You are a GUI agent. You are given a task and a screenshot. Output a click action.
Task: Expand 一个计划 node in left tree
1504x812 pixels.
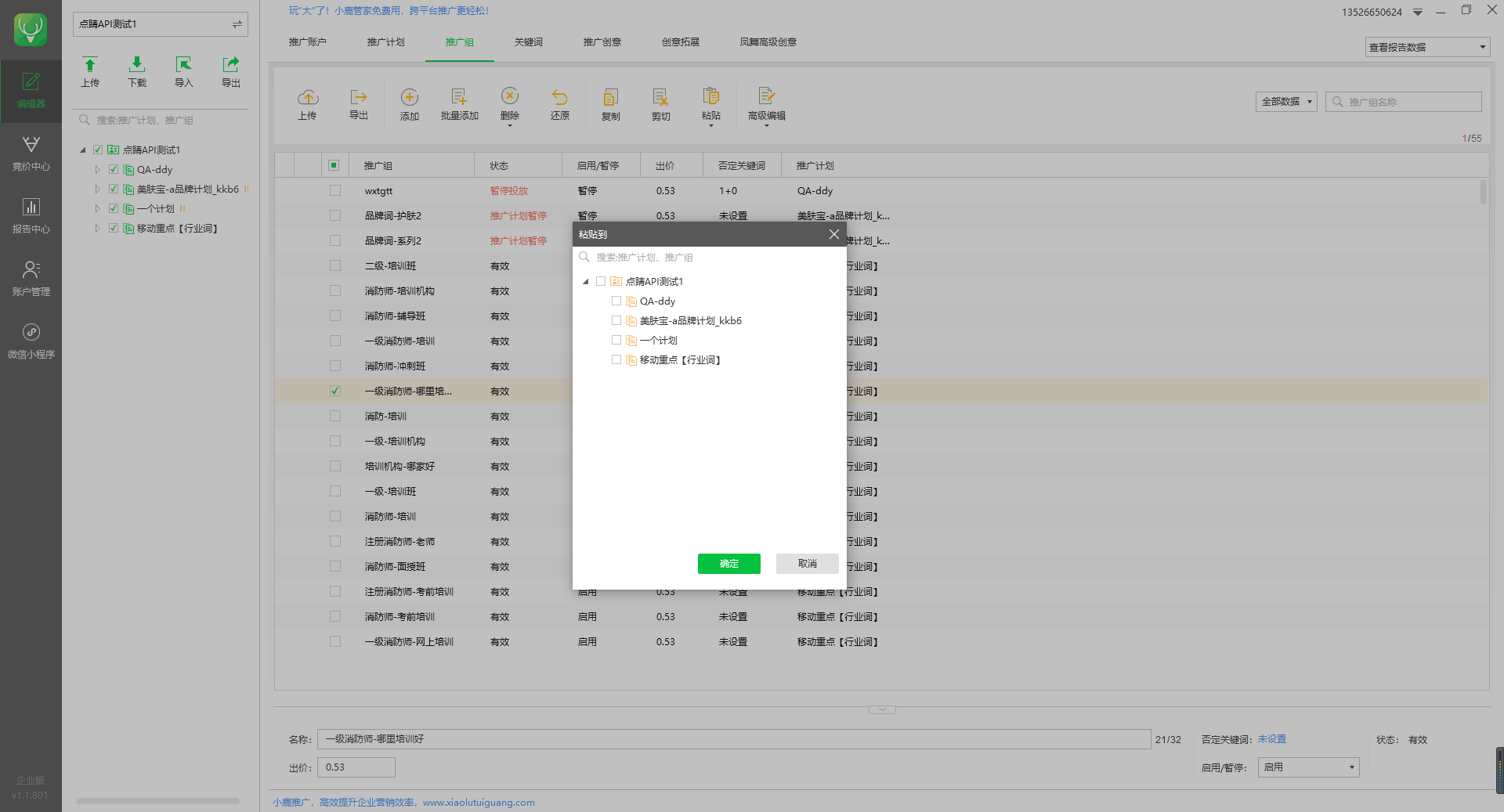point(97,208)
